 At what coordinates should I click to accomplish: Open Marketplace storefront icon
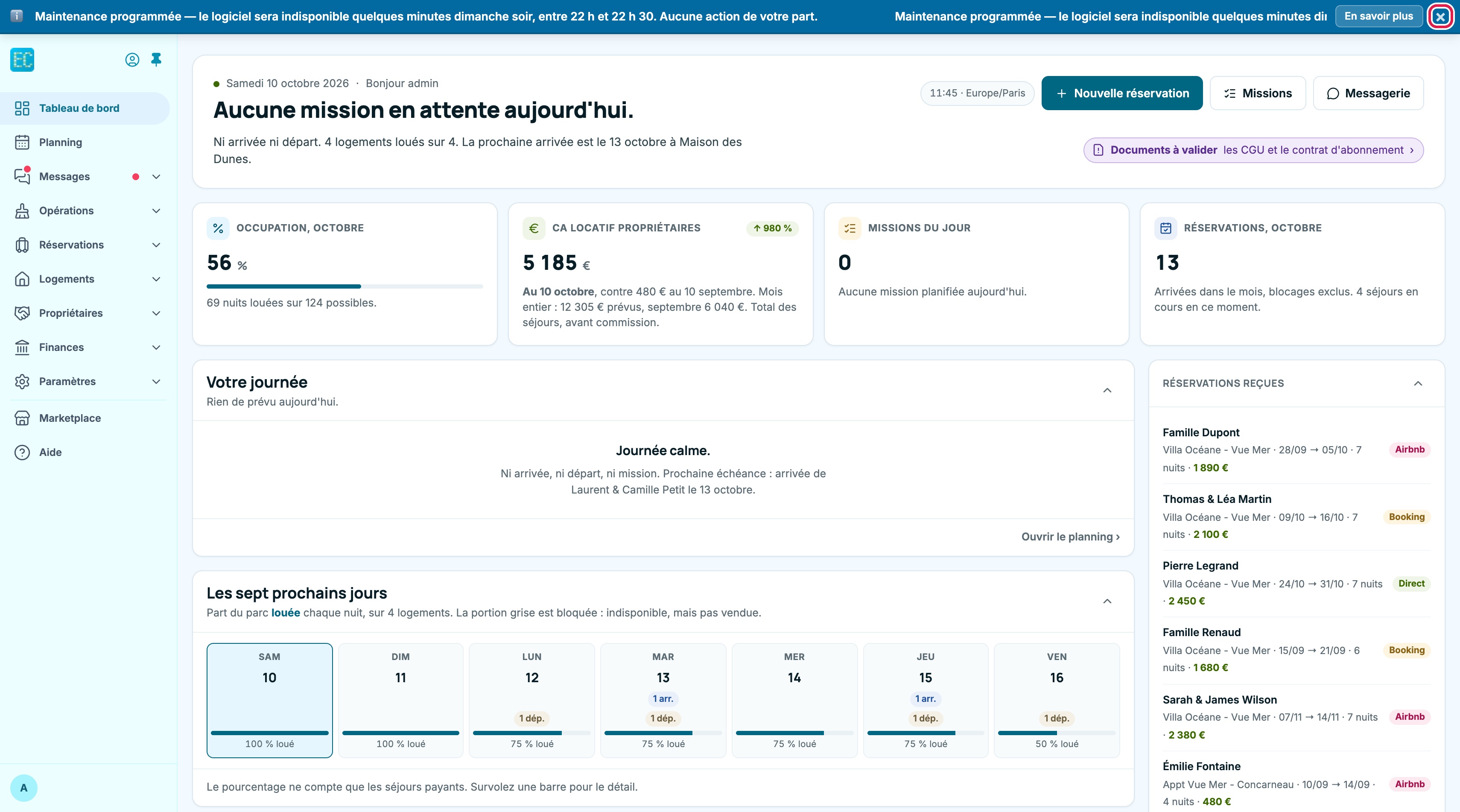tap(22, 418)
